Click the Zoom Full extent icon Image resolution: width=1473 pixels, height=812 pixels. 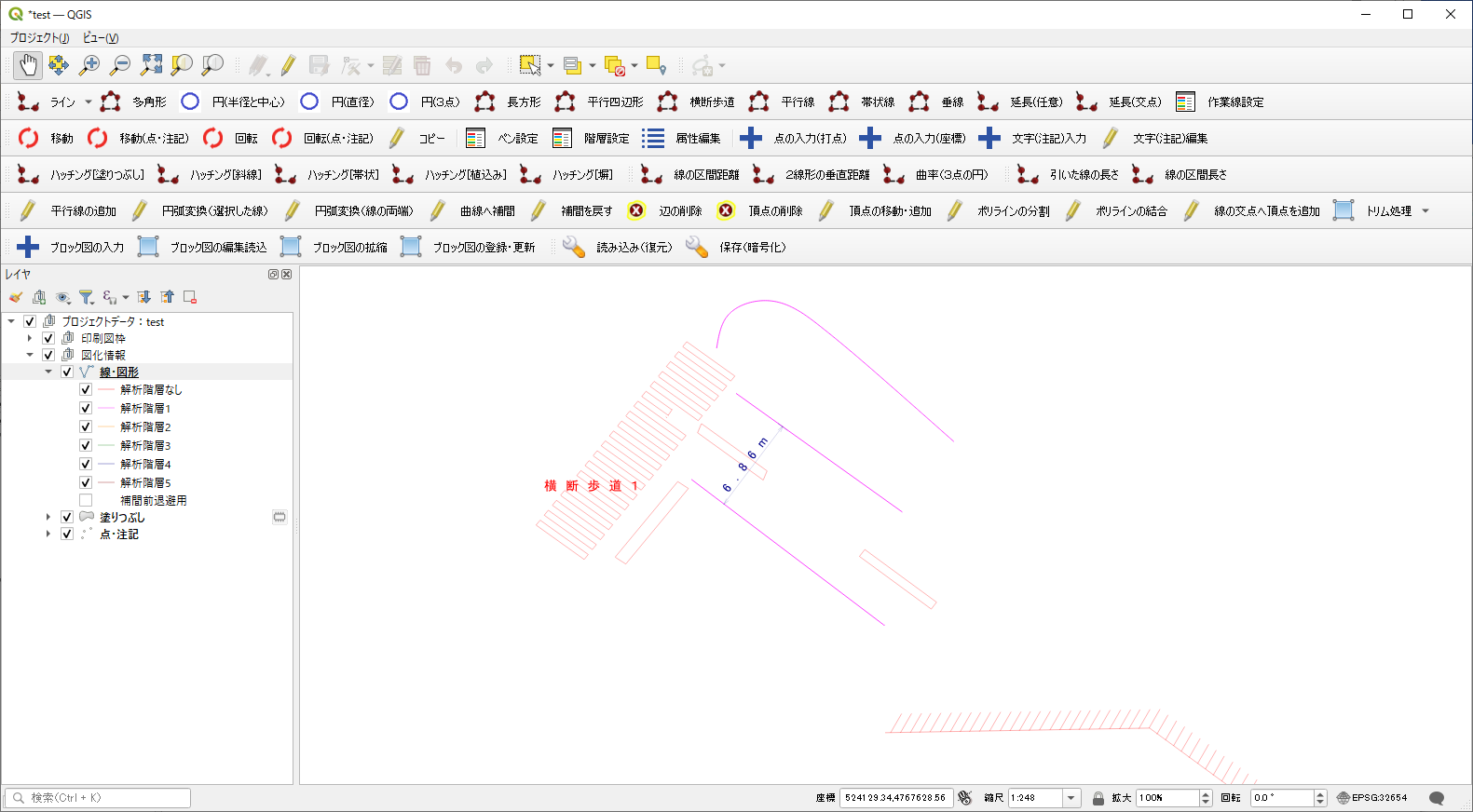pyautogui.click(x=151, y=65)
